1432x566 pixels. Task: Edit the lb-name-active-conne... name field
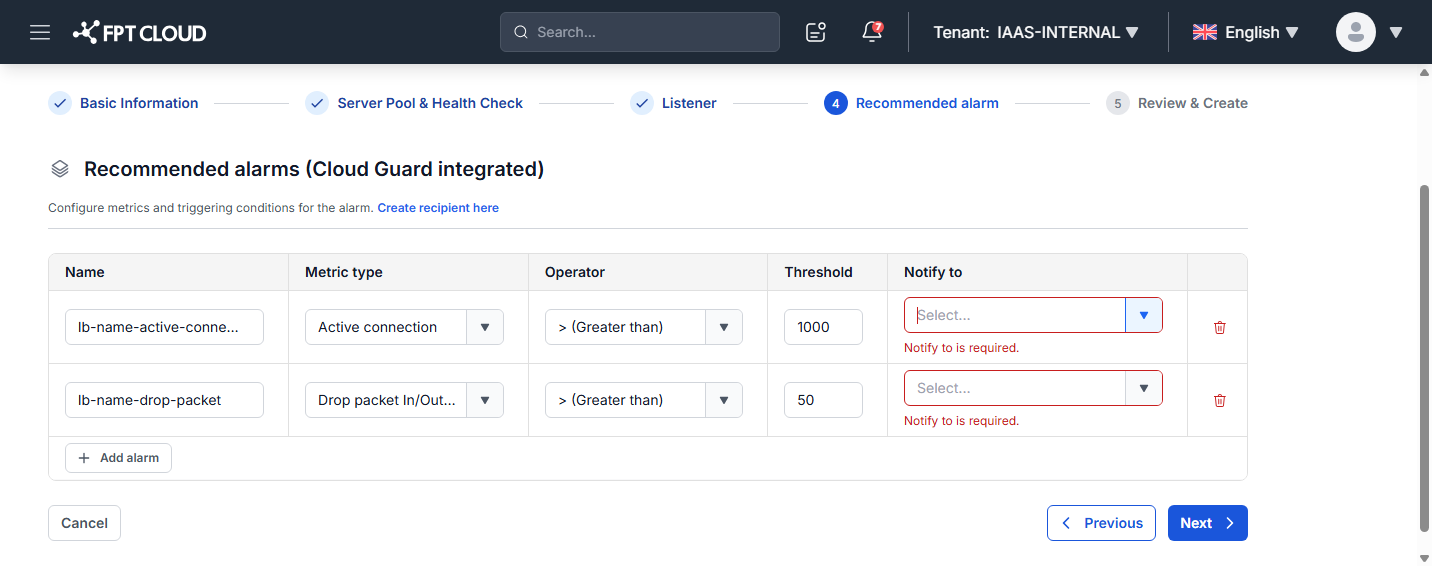(164, 327)
